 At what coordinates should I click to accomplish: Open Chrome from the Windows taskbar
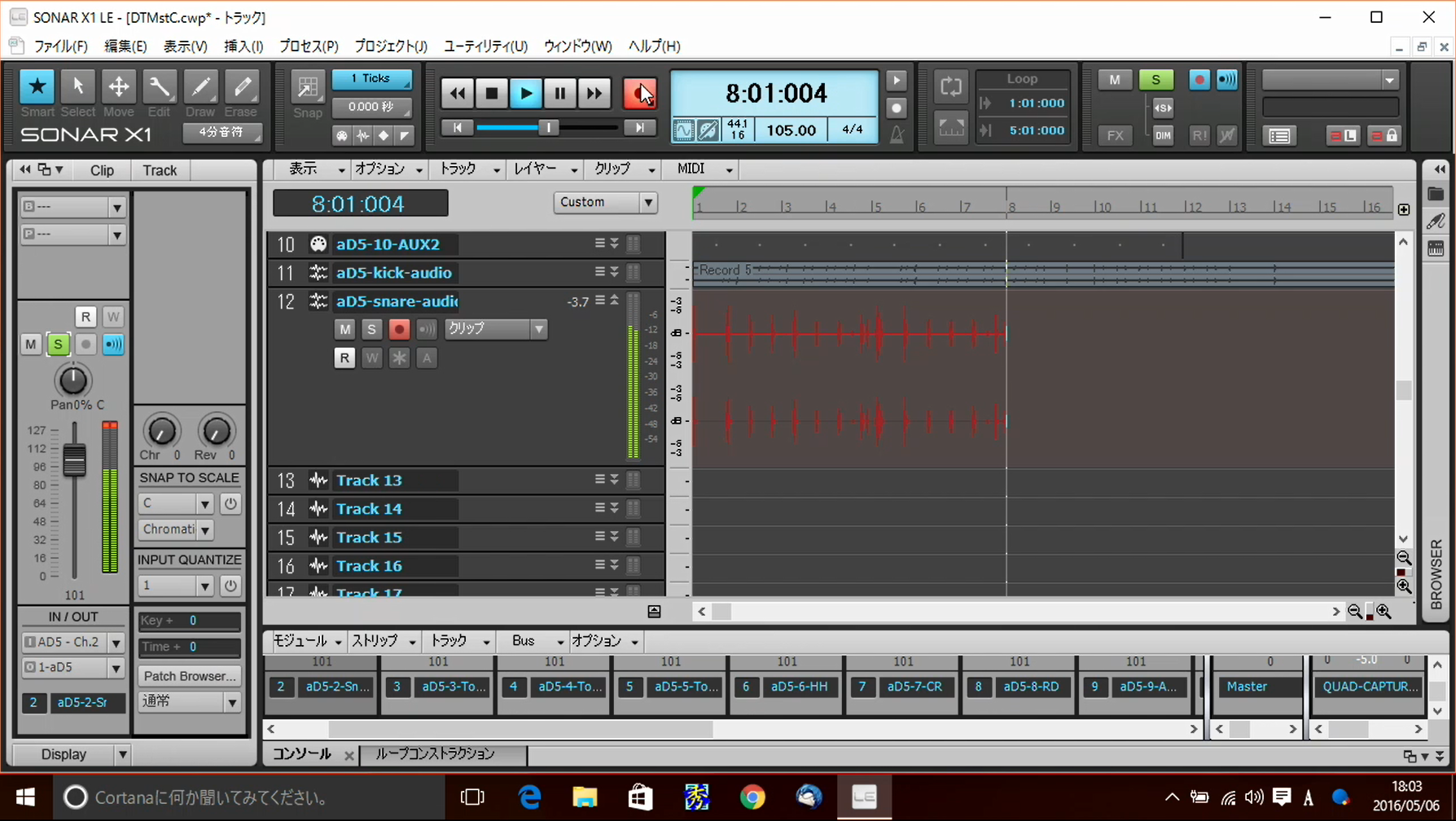click(x=752, y=797)
